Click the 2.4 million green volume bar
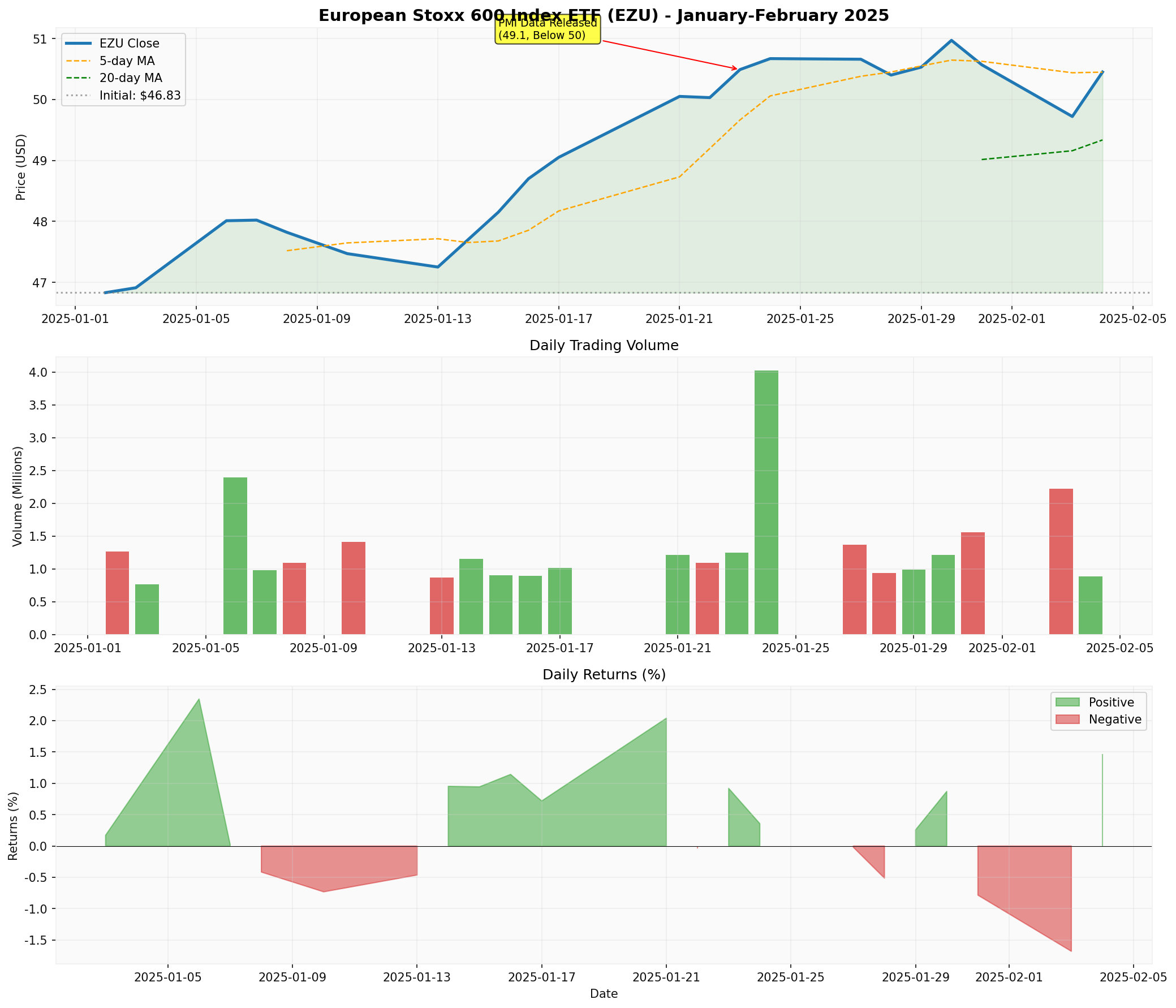Viewport: 1176px width, 1008px height. [235, 555]
